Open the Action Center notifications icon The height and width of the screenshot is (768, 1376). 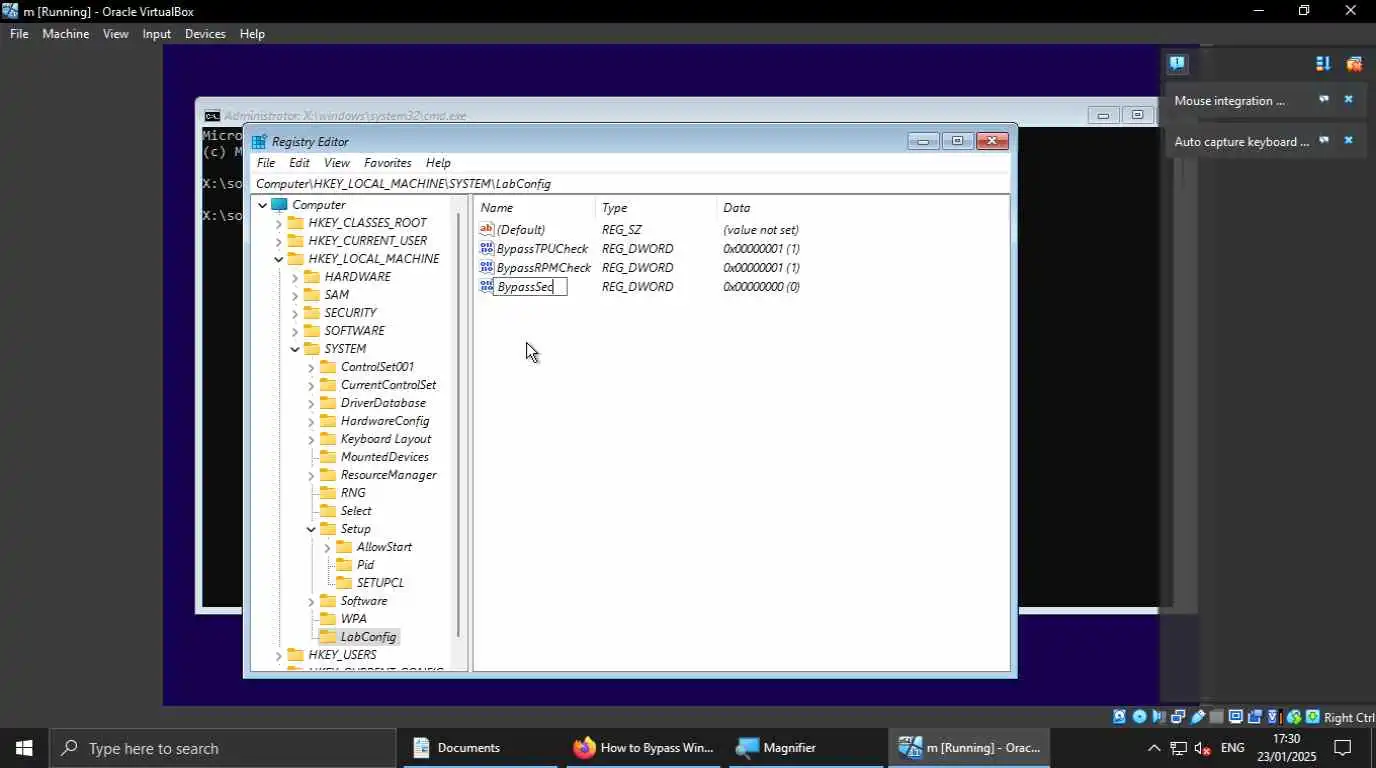coord(1343,748)
